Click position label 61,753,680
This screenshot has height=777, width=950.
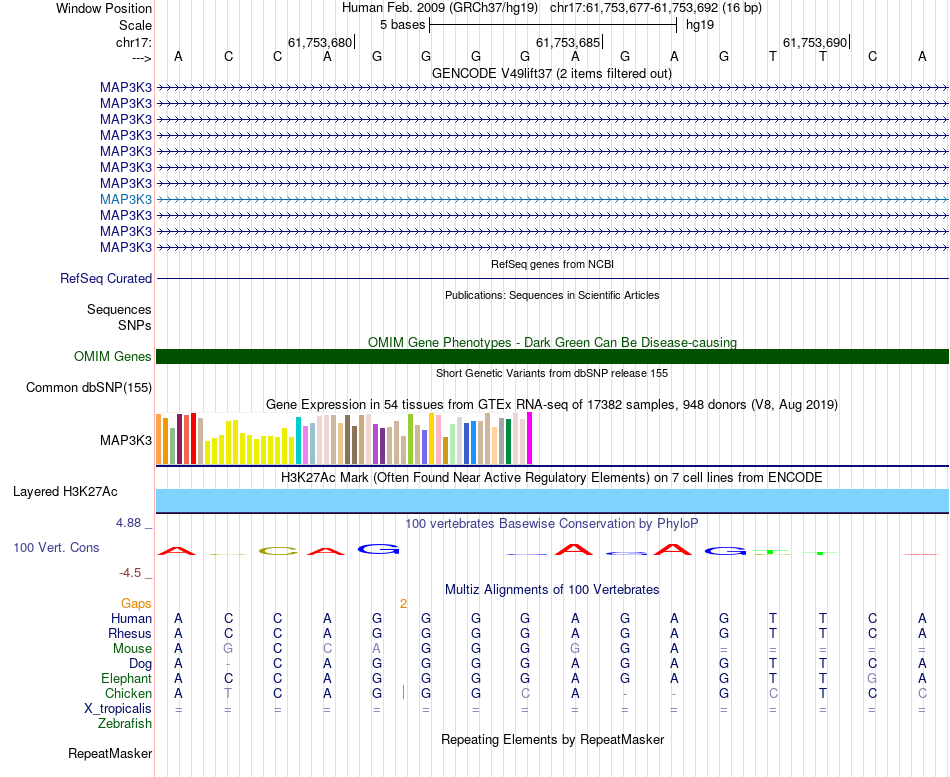click(320, 42)
